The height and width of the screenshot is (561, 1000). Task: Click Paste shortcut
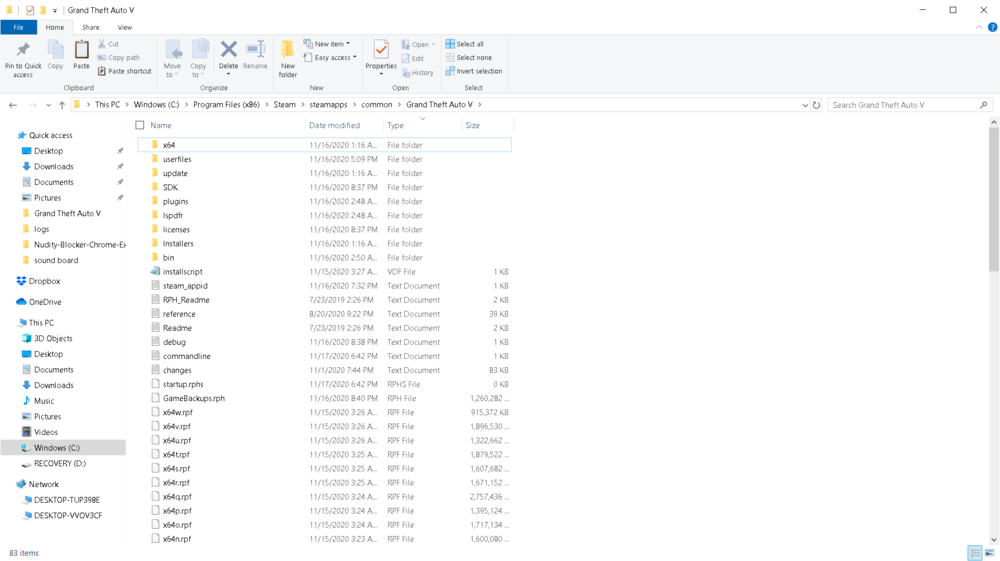[x=124, y=71]
